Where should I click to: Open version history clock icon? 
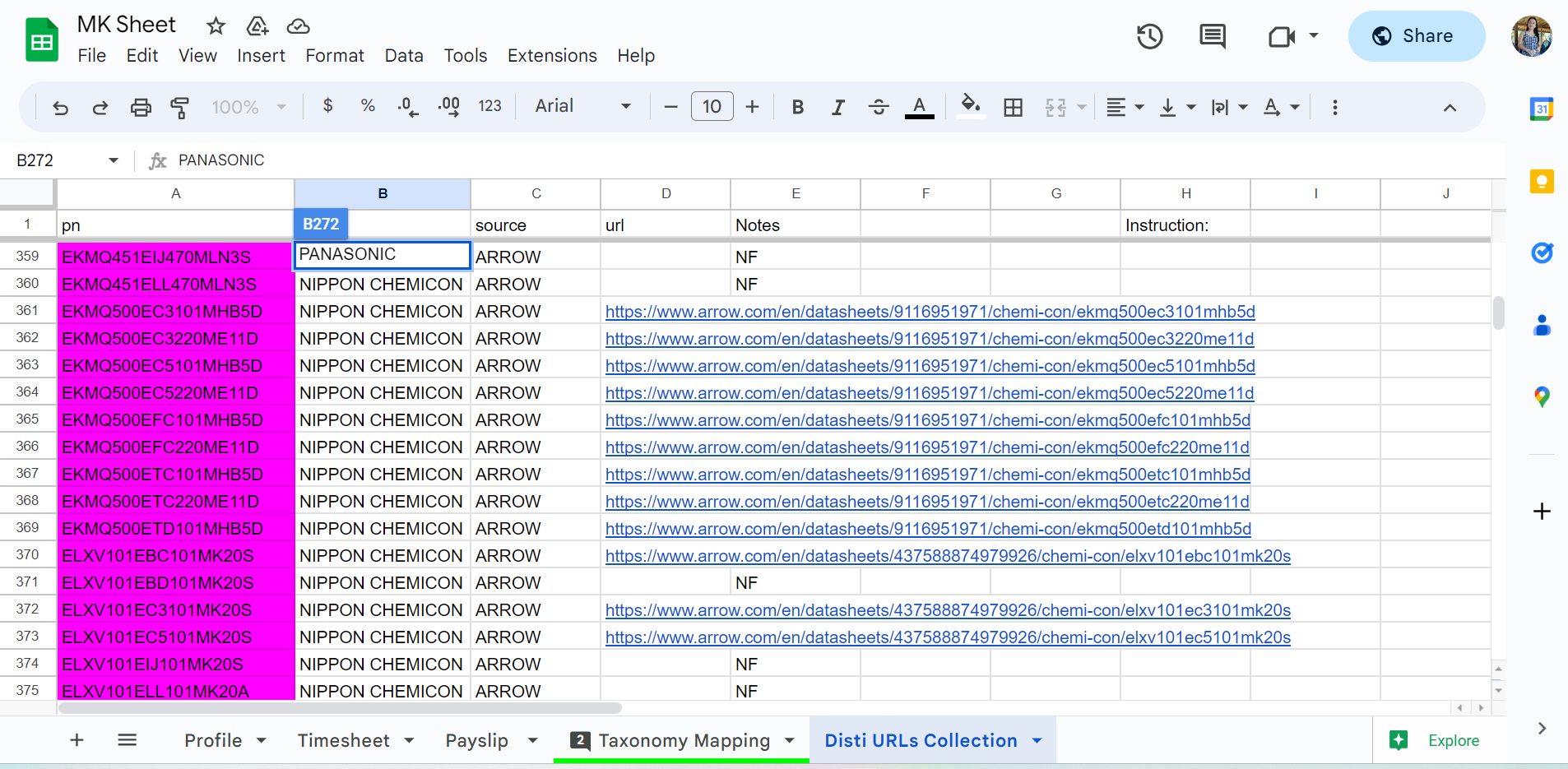point(1149,36)
